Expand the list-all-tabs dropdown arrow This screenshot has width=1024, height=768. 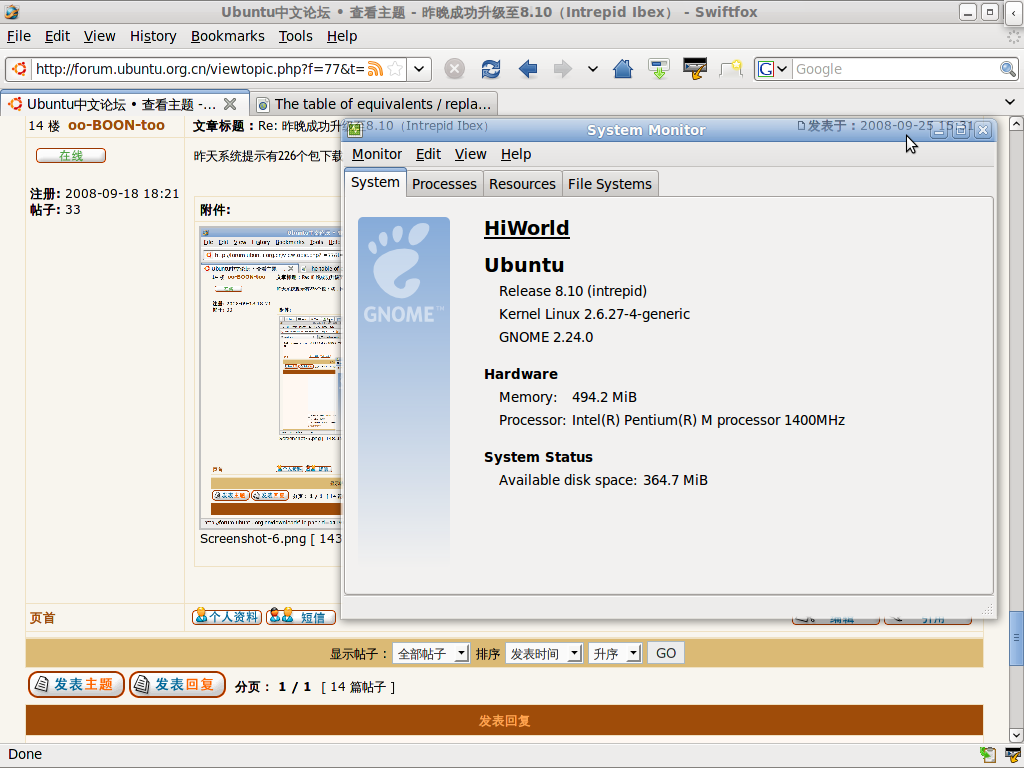1010,102
